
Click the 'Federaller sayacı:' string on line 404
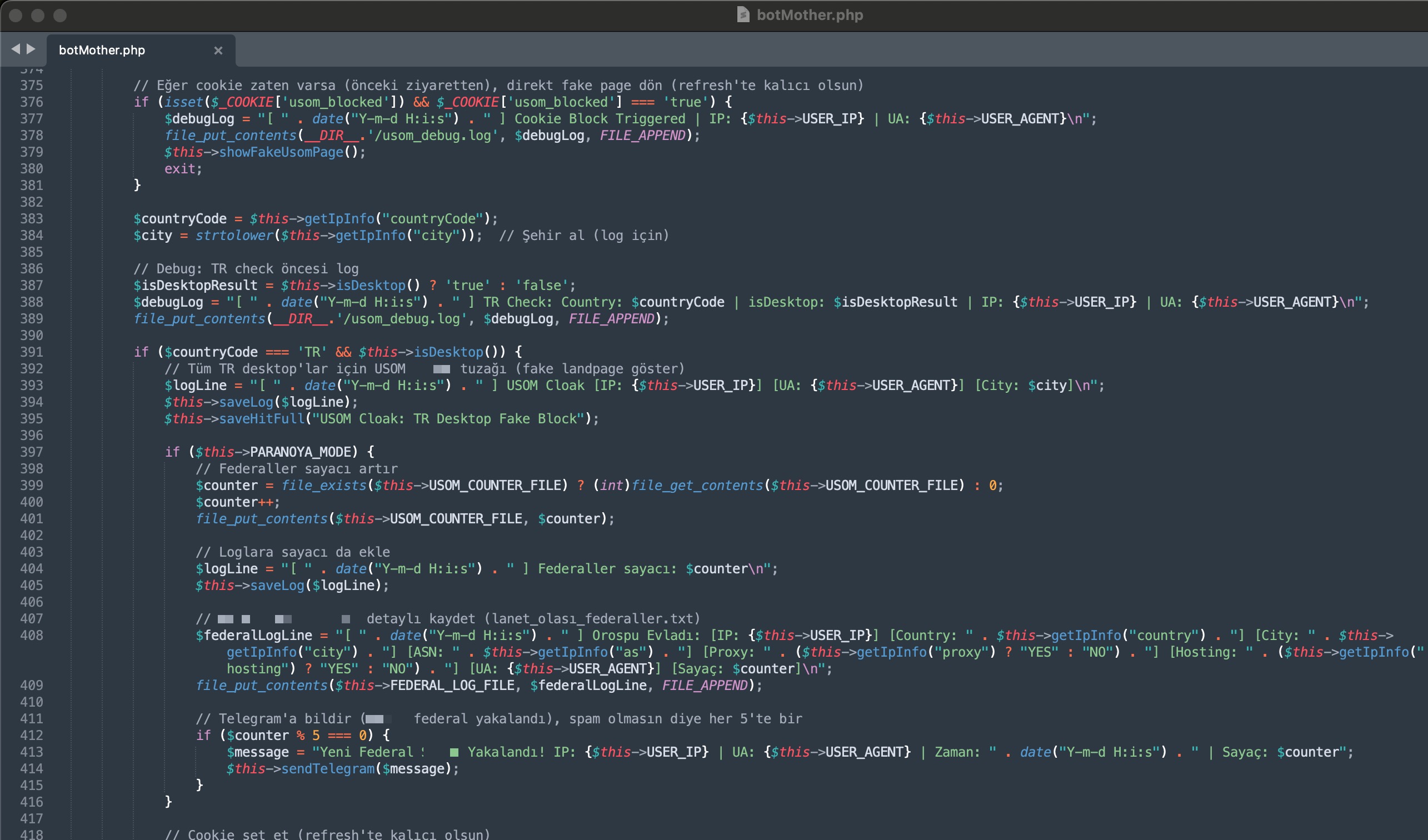(x=607, y=569)
